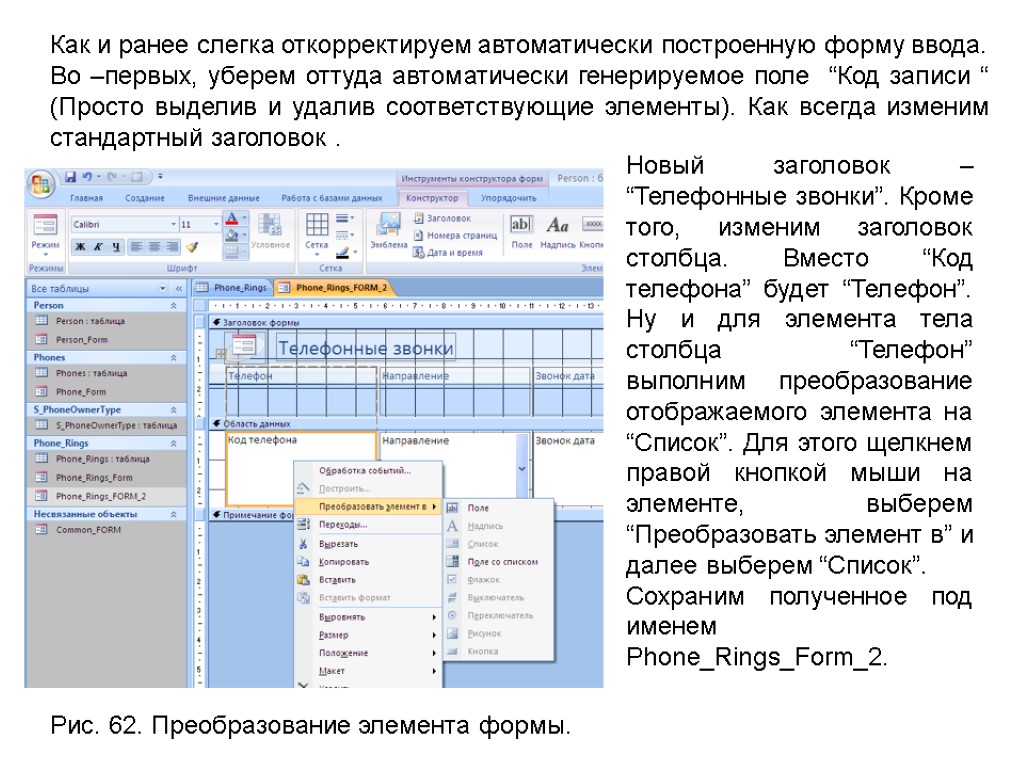1024x768 pixels.
Task: Select the Надпись label control
Action: (557, 231)
